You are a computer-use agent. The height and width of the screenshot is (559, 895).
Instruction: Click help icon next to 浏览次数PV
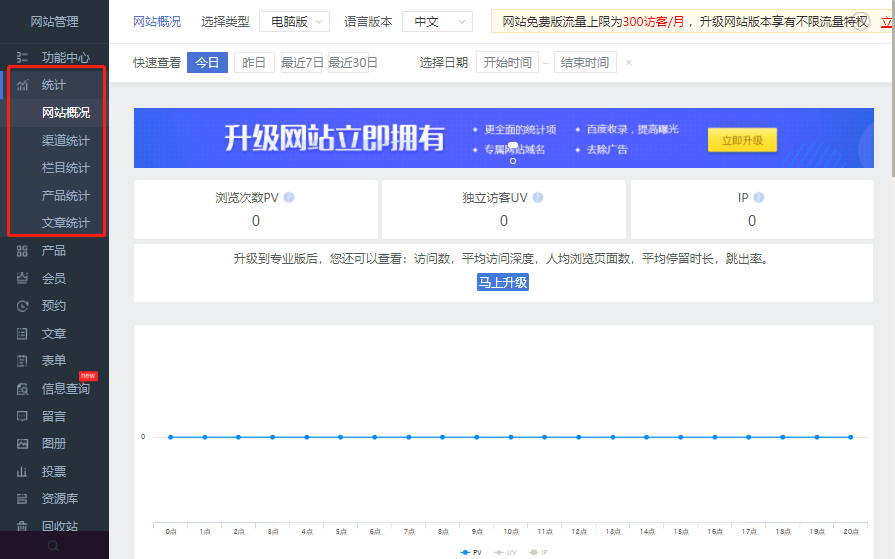point(289,198)
